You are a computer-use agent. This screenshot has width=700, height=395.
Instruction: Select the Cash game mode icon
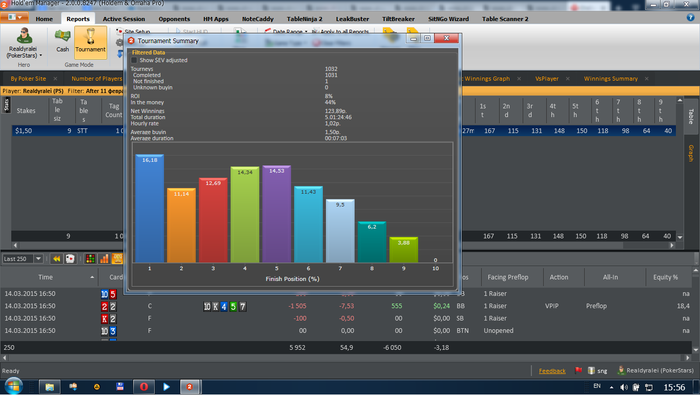pos(62,42)
